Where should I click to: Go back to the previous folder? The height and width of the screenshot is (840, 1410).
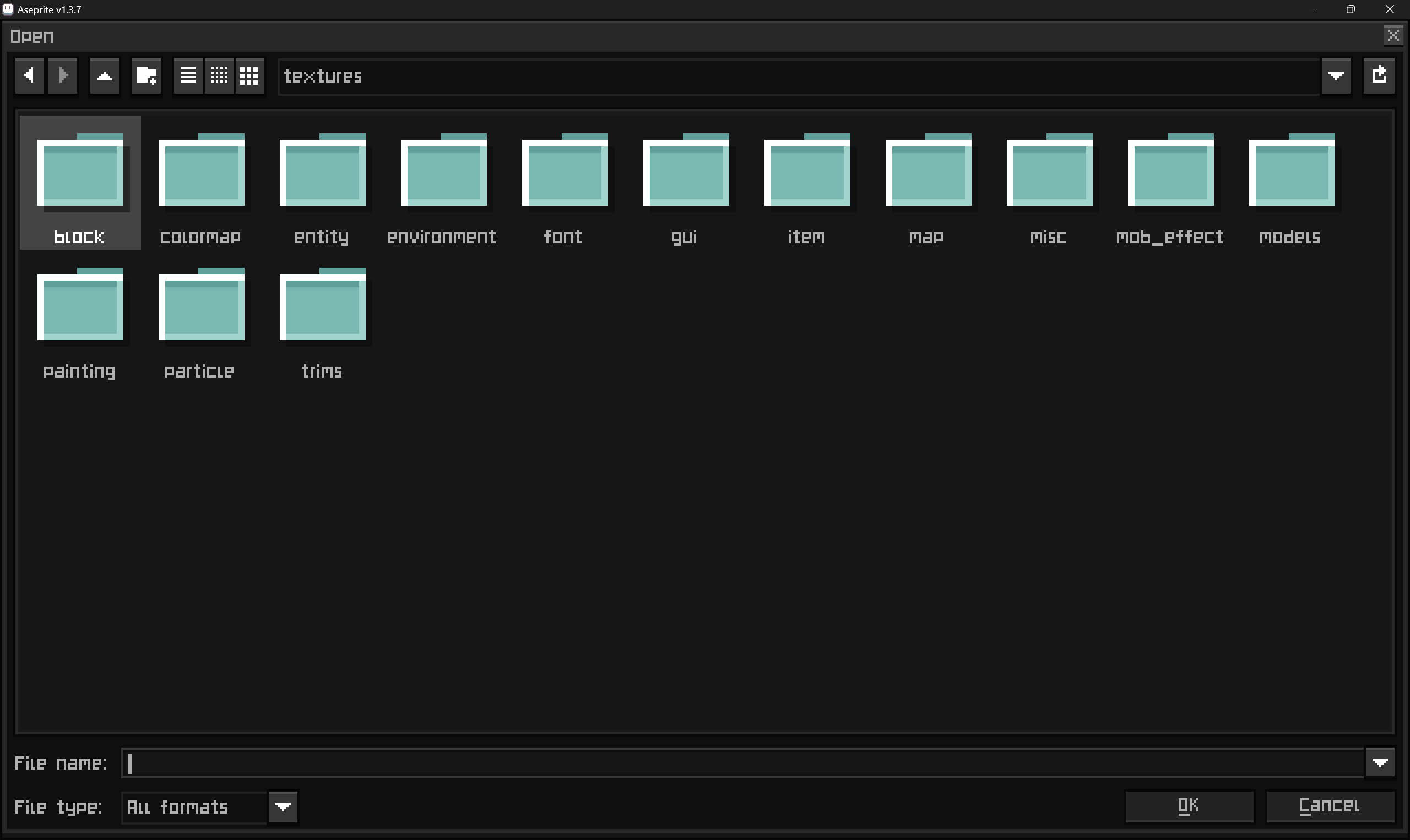29,75
